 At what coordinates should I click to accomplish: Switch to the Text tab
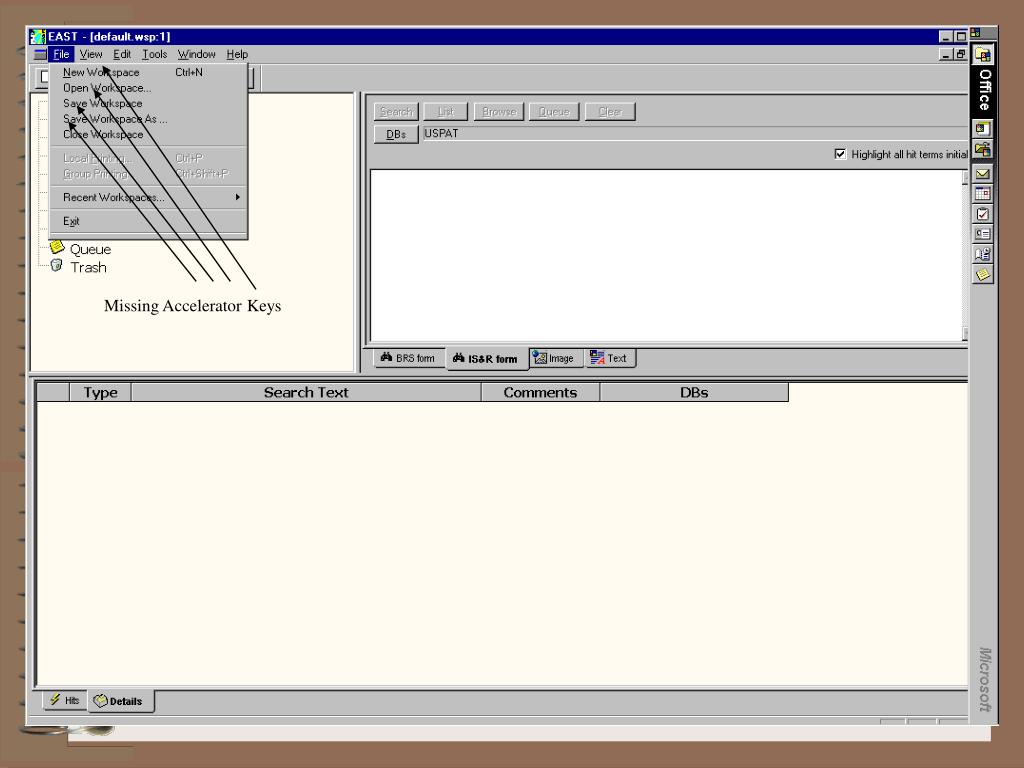point(609,358)
